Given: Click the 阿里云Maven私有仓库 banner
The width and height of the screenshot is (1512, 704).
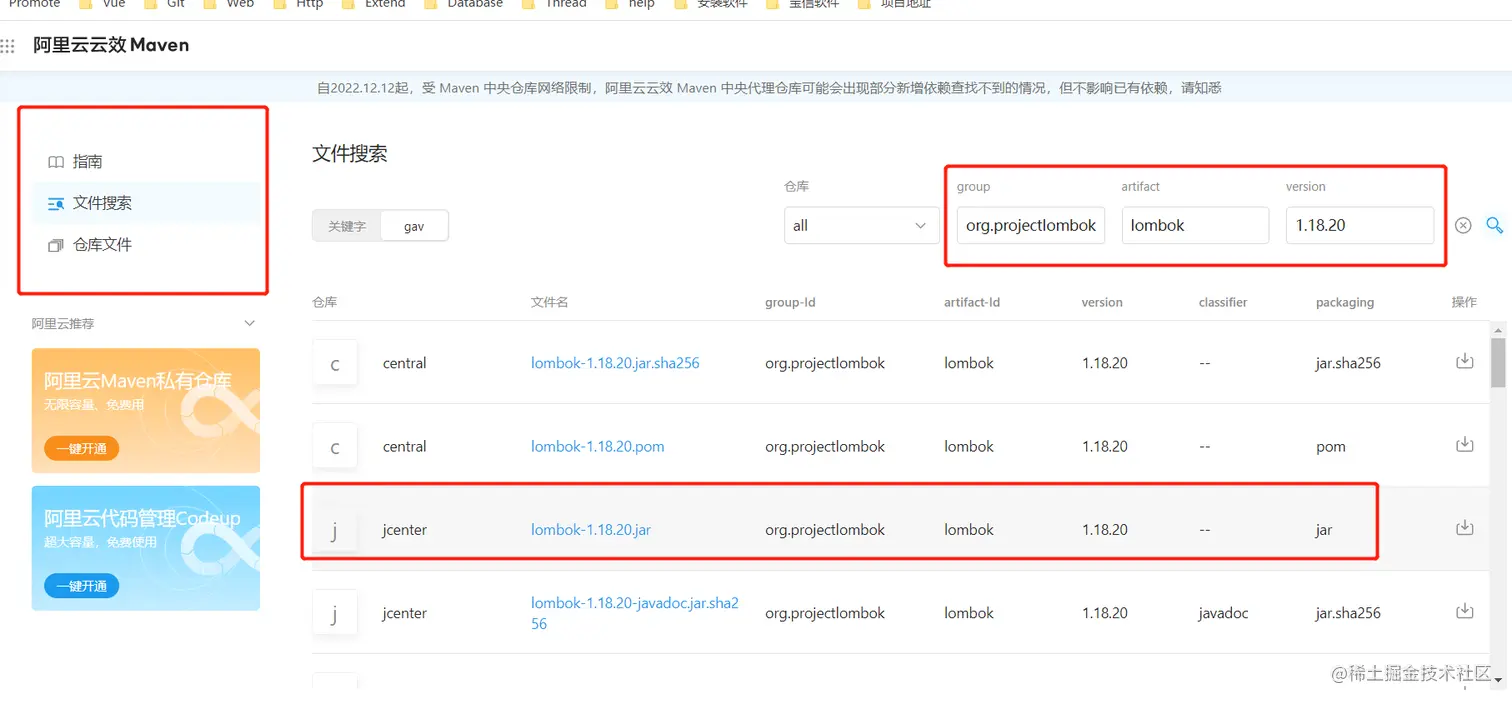Looking at the screenshot, I should (146, 410).
